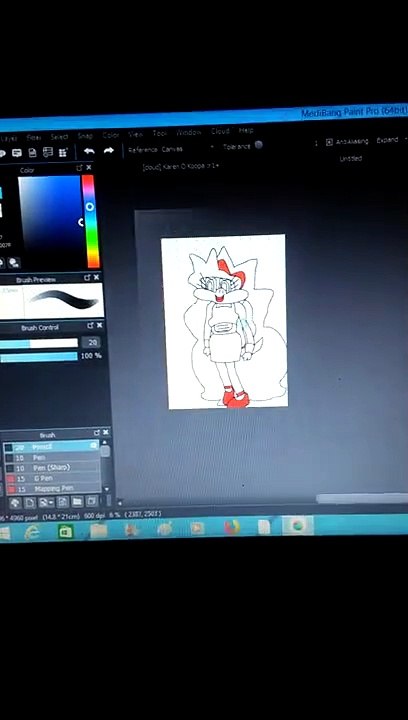Click the brush size slider
The image size is (408, 720).
39,343
